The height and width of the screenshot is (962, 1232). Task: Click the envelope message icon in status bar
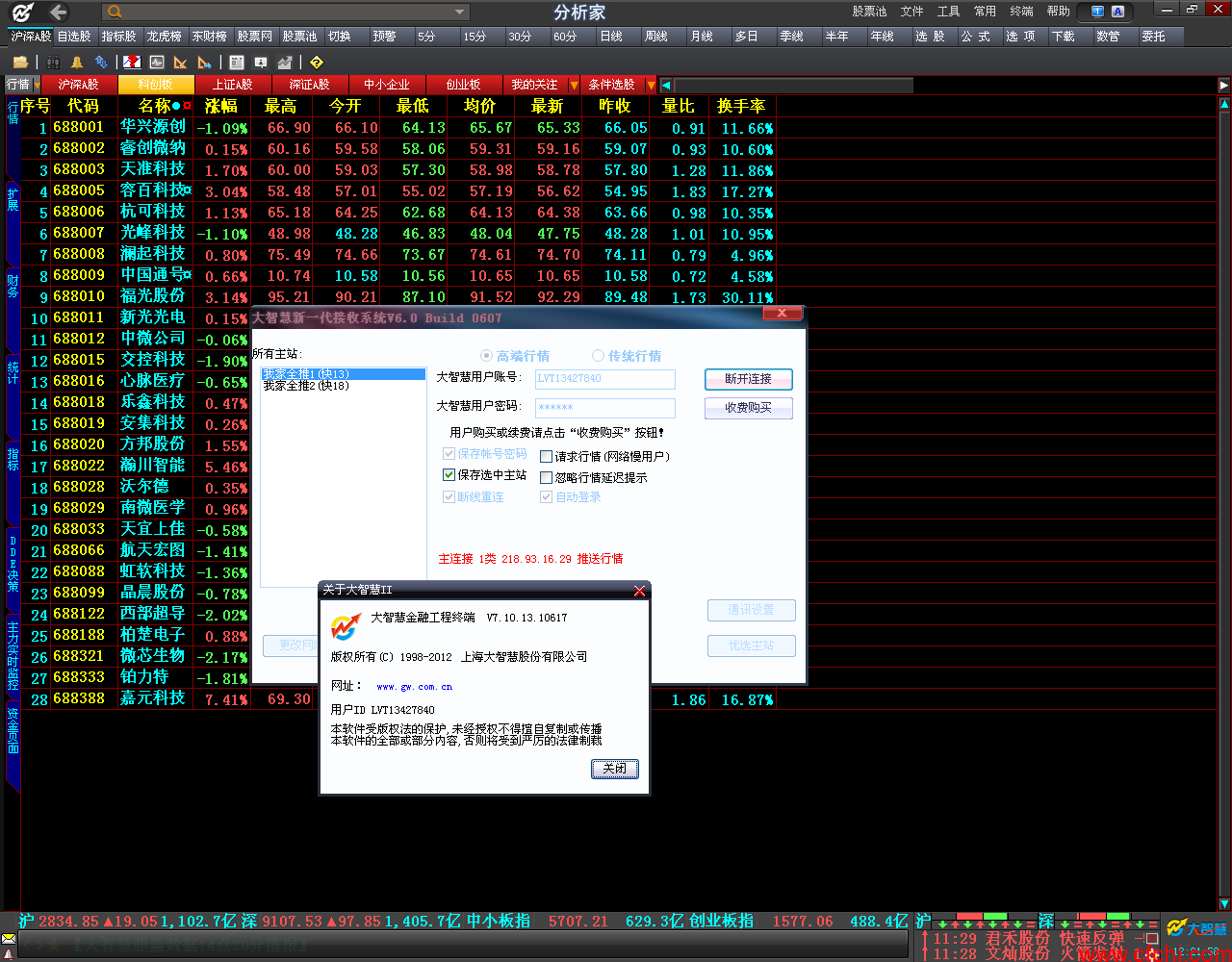[9, 939]
